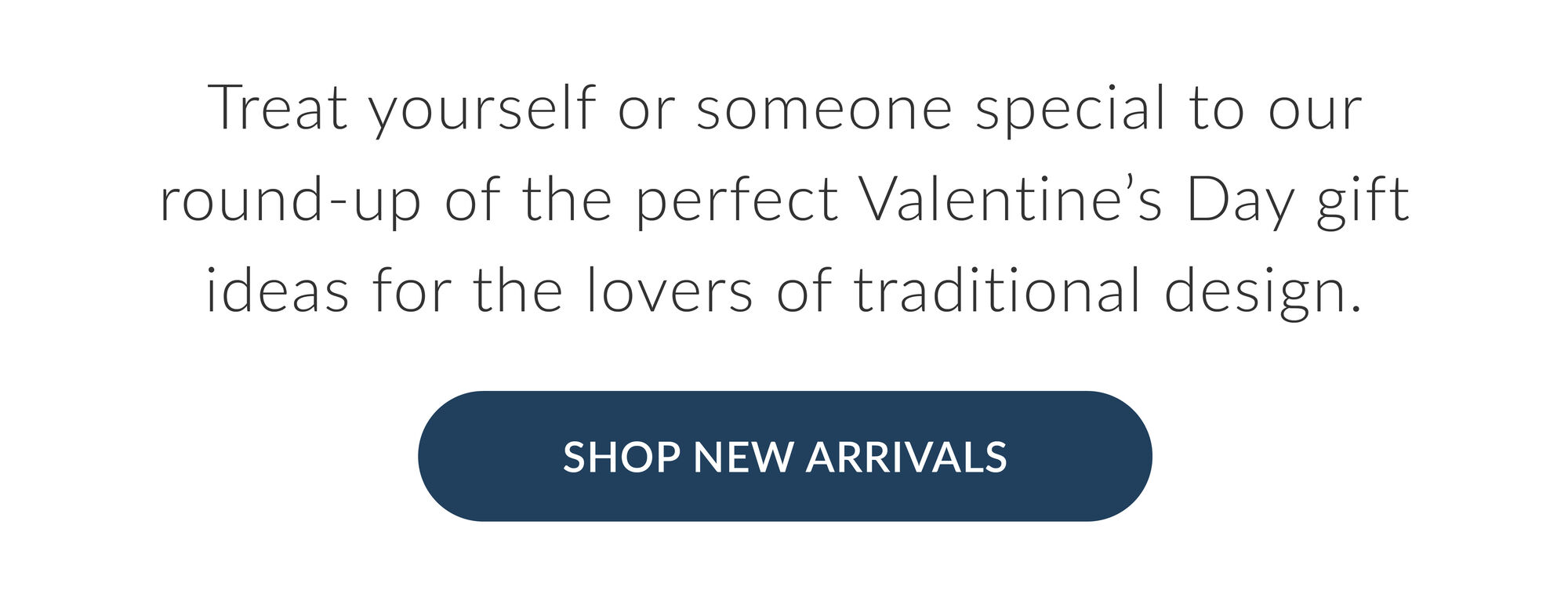
Task: Click the word 'the' before 'perfect'
Action: coord(567,198)
